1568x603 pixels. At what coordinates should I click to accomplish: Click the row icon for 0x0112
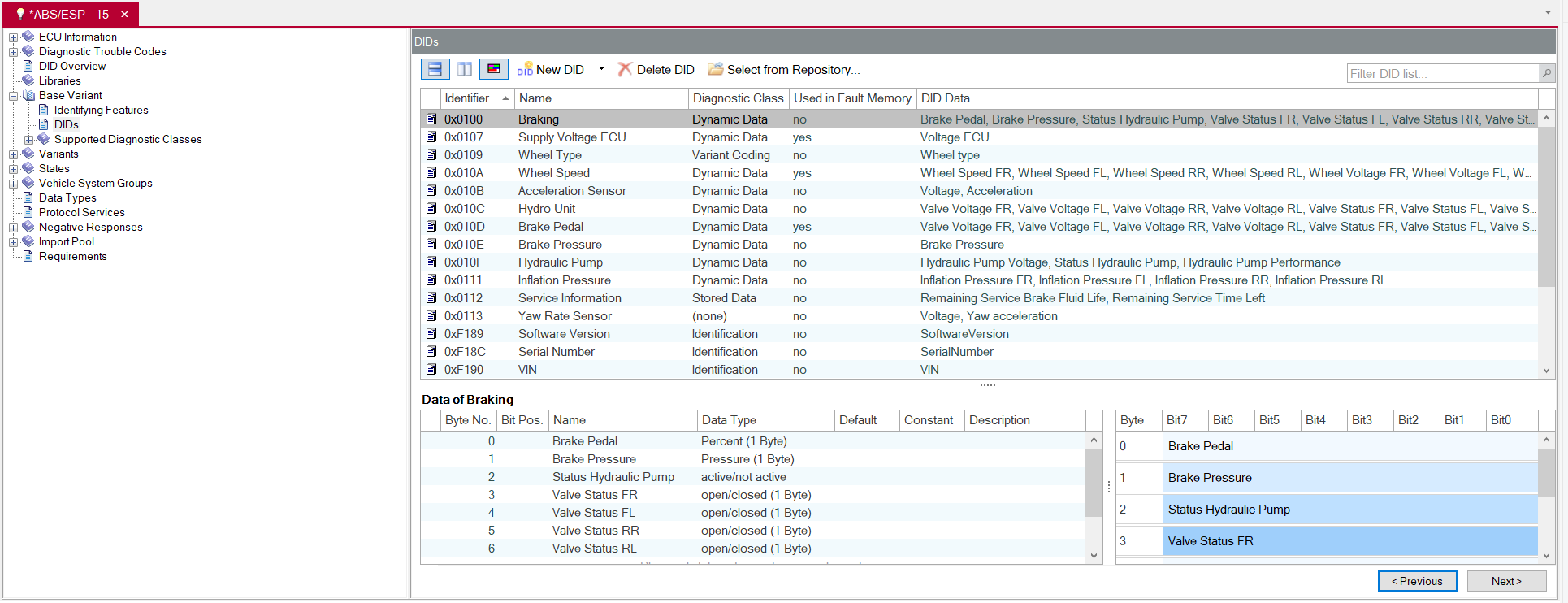pos(431,298)
